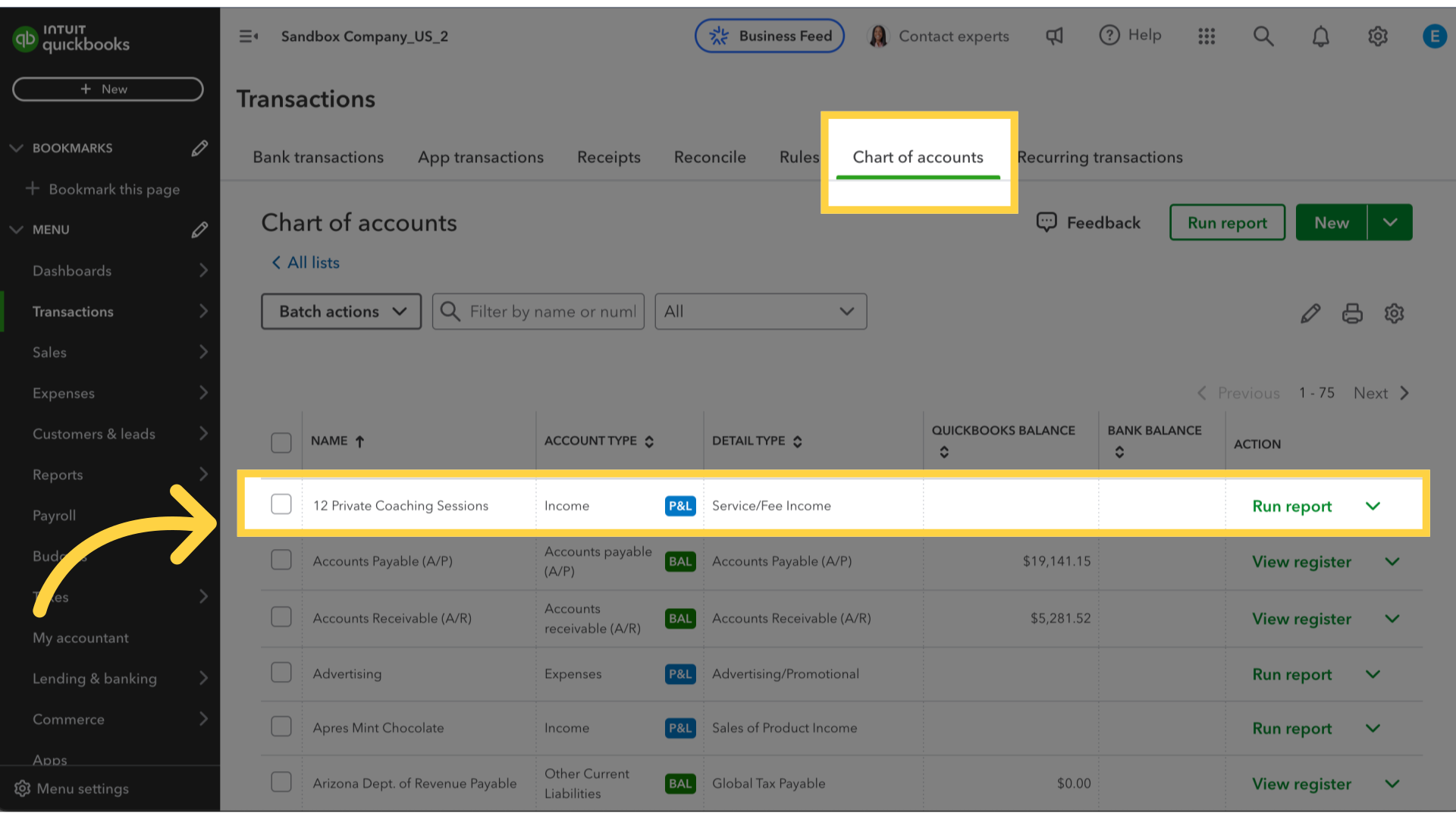This screenshot has width=1456, height=819.
Task: Switch to the Reconcile tab
Action: click(710, 157)
